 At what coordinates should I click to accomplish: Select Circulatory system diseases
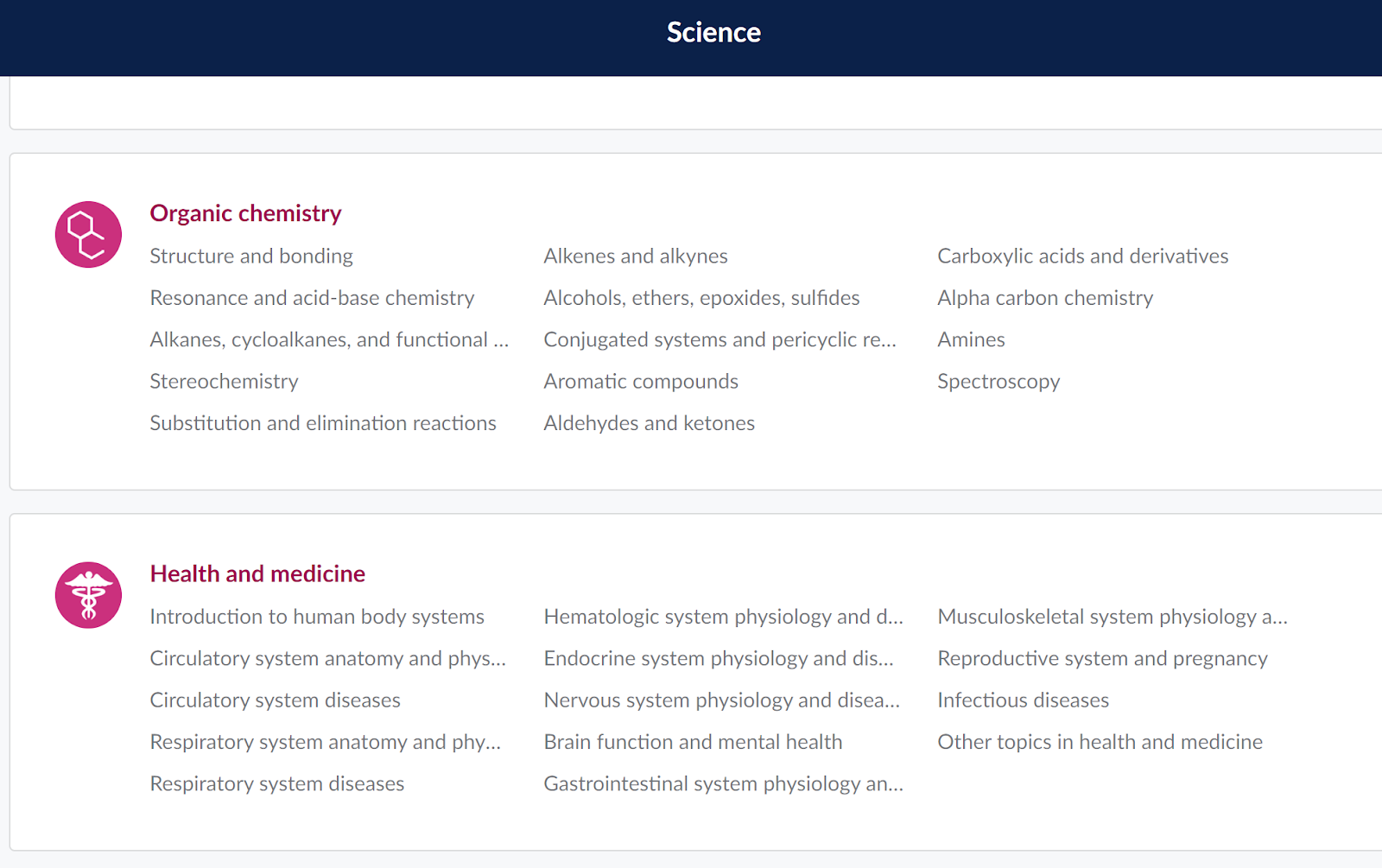[x=276, y=700]
